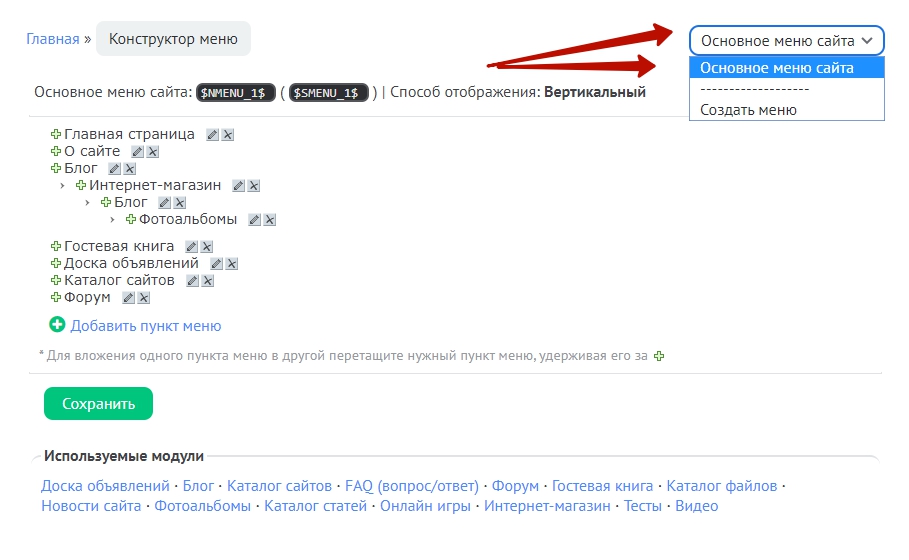The image size is (909, 560).
Task: Select the Гостевая книга tree item
Action: 119,246
